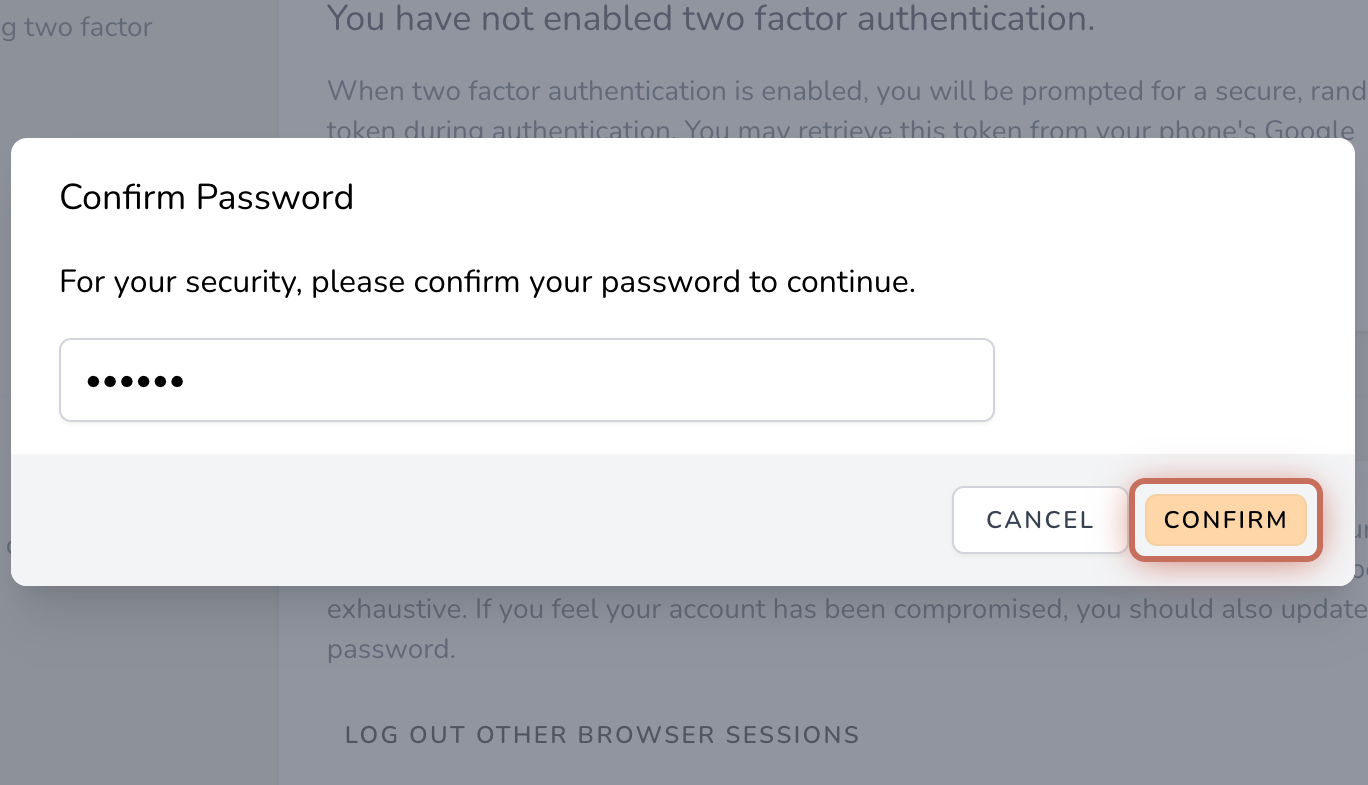The image size is (1368, 785).
Task: Click Log Out Other Browser Sessions
Action: point(602,735)
